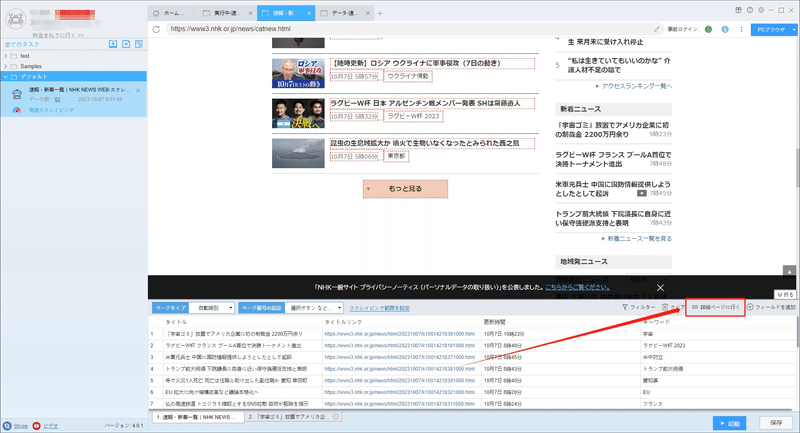Click the blue 起動 start button

click(730, 423)
